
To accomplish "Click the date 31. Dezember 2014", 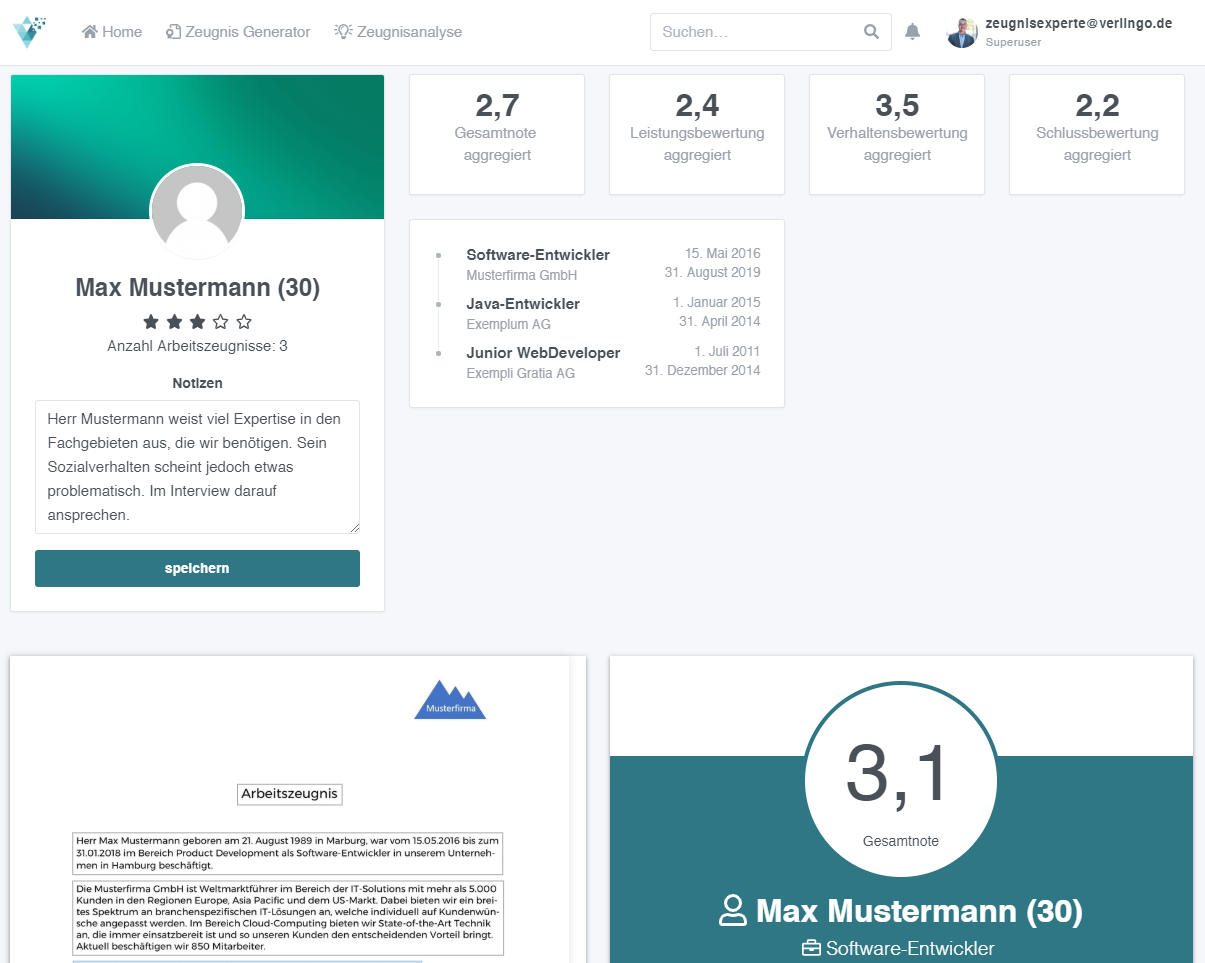I will (702, 370).
